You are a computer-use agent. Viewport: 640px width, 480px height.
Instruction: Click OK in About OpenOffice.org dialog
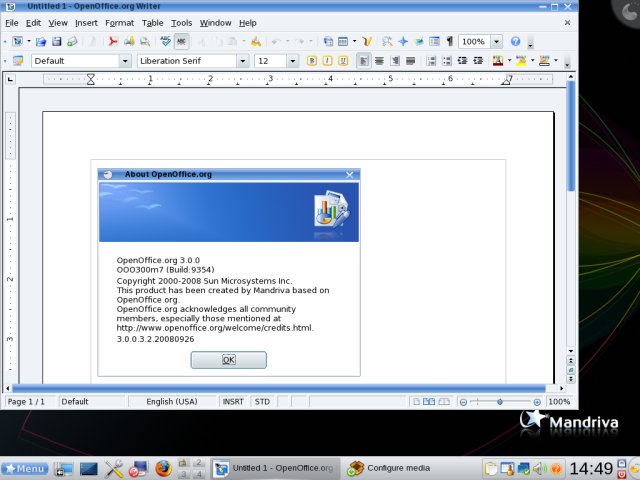[x=229, y=360]
